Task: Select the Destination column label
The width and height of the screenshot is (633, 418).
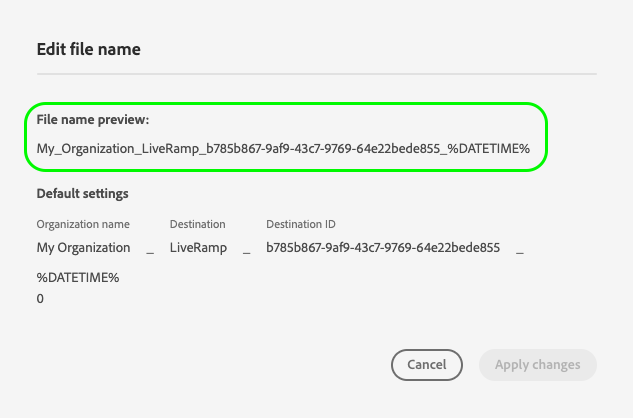Action: 197,225
